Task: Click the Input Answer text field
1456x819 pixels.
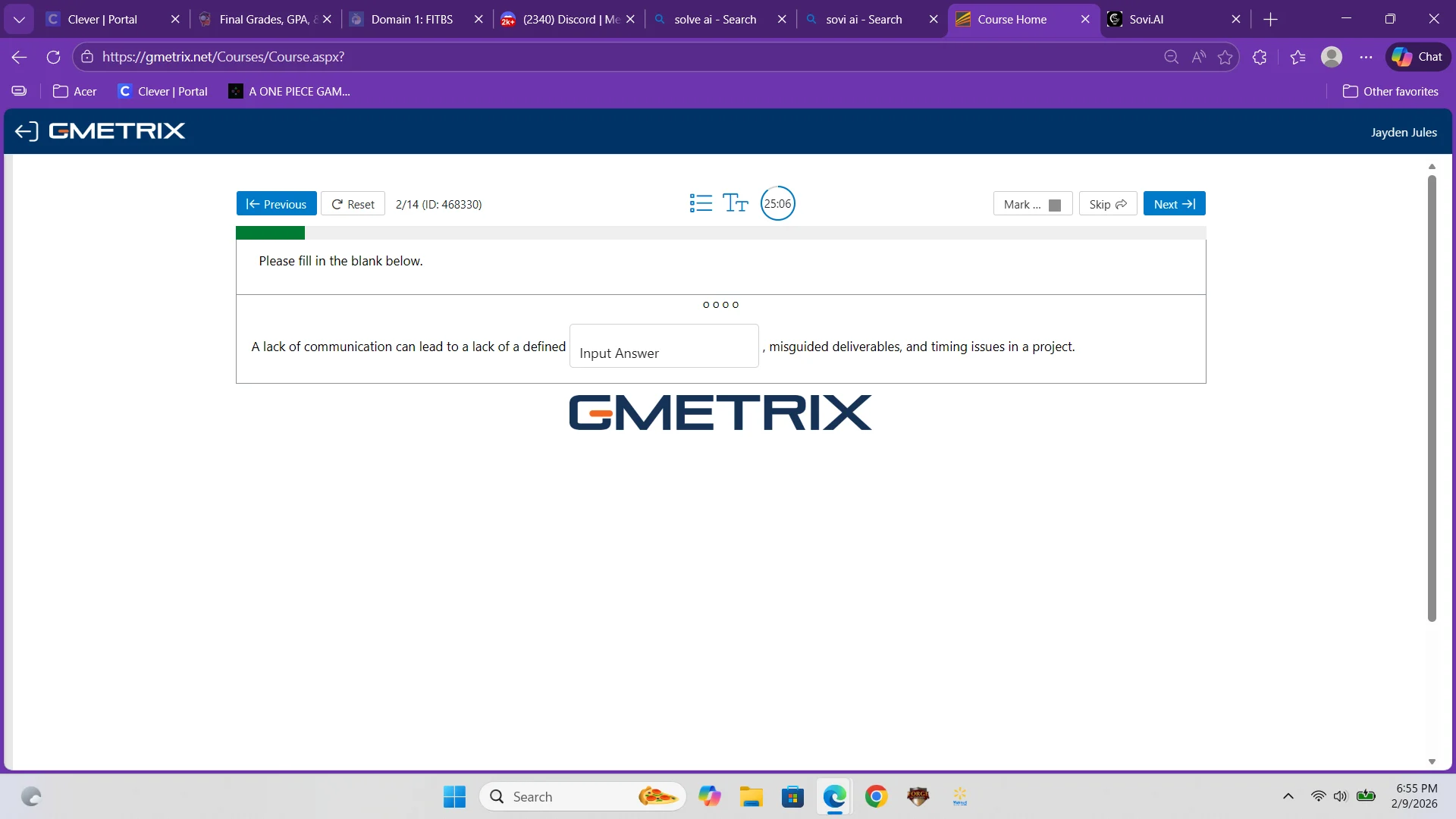Action: click(664, 347)
